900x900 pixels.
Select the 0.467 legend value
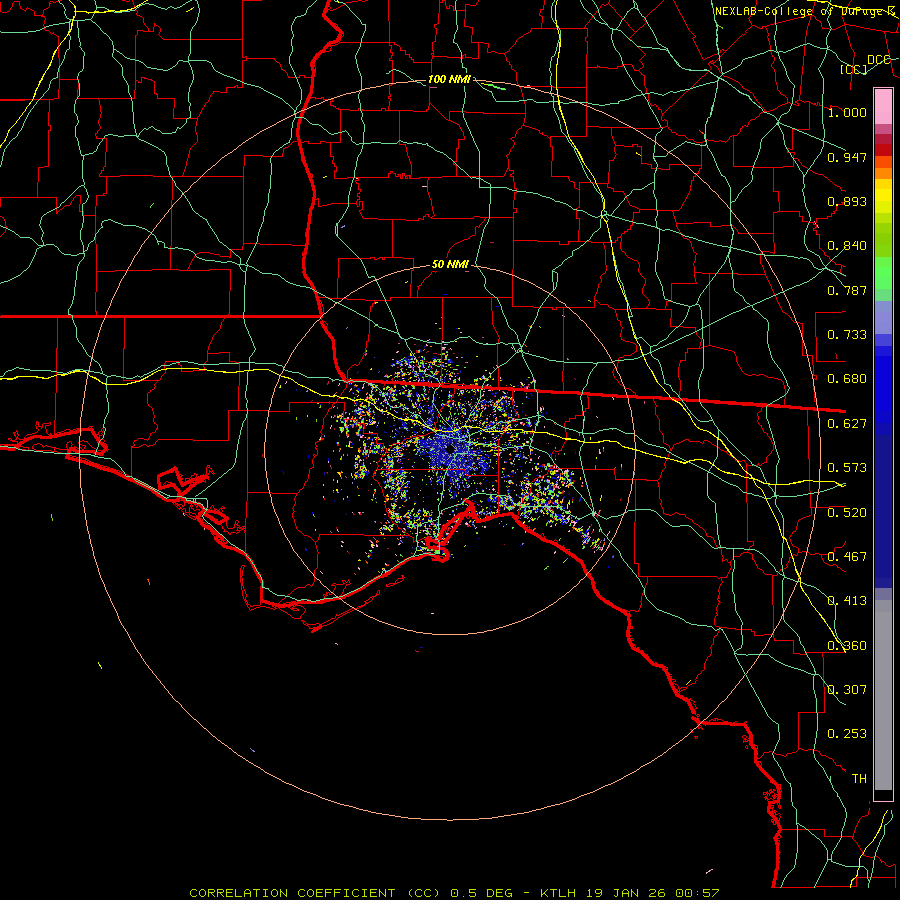point(847,557)
